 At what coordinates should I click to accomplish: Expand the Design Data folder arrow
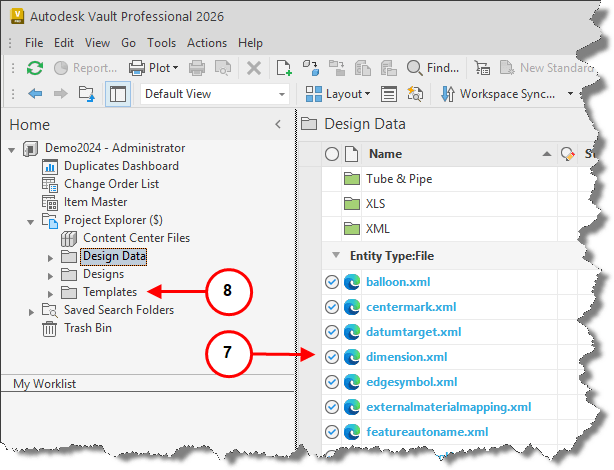50,258
